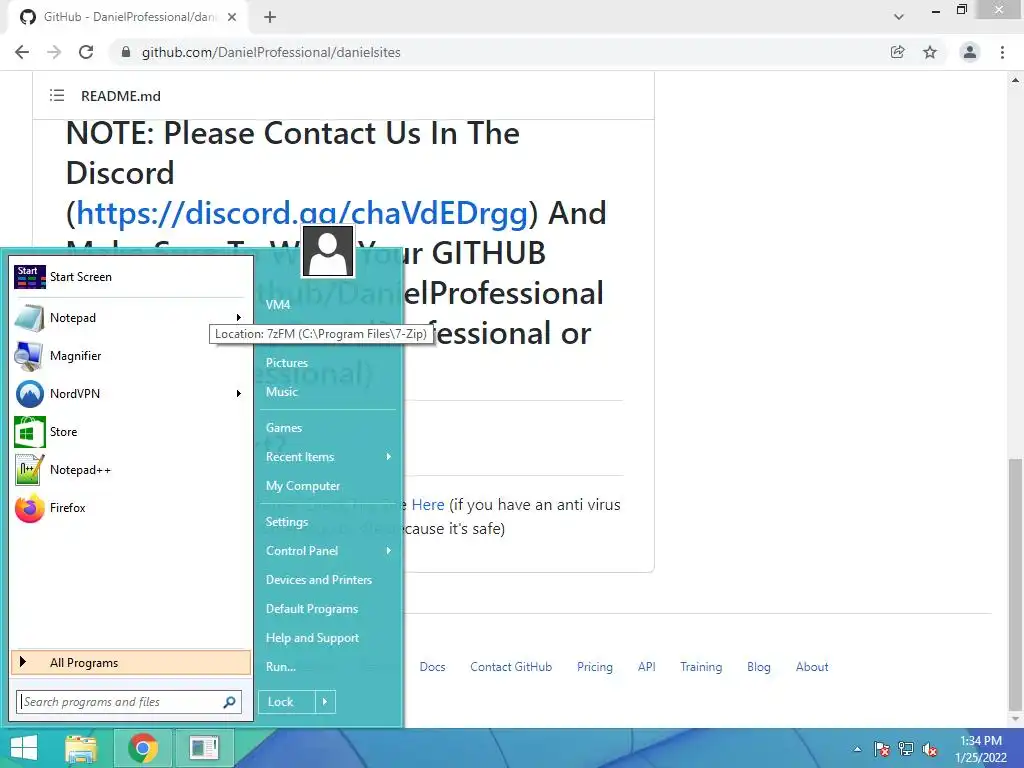Open the Discord invite link in README

point(302,213)
